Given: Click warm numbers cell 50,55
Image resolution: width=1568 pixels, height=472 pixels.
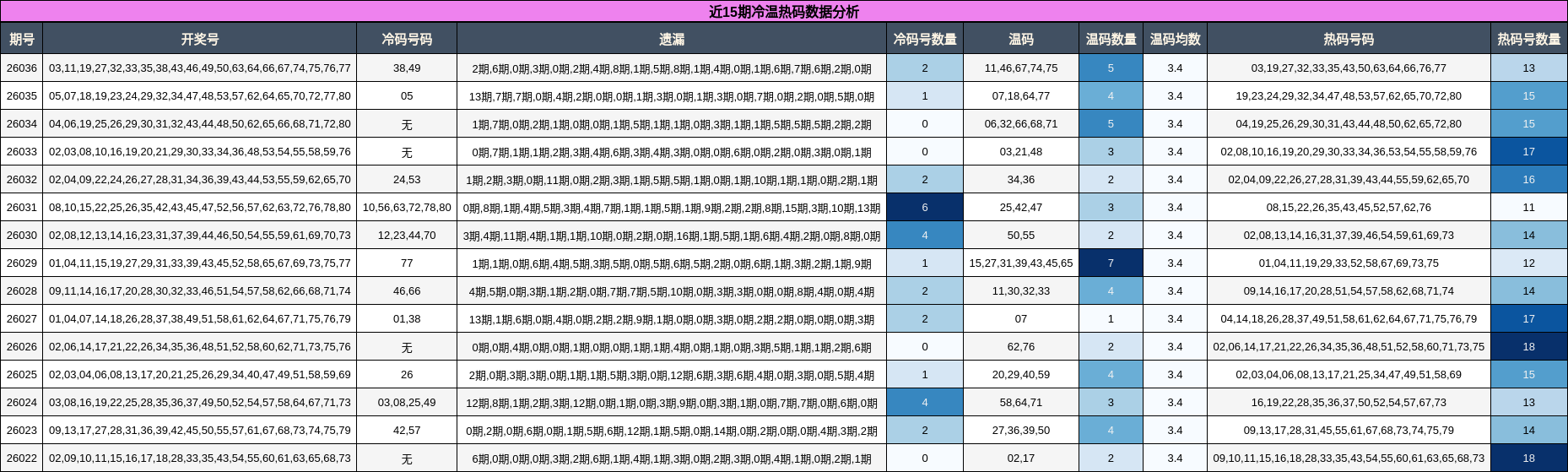Looking at the screenshot, I should tap(1021, 236).
